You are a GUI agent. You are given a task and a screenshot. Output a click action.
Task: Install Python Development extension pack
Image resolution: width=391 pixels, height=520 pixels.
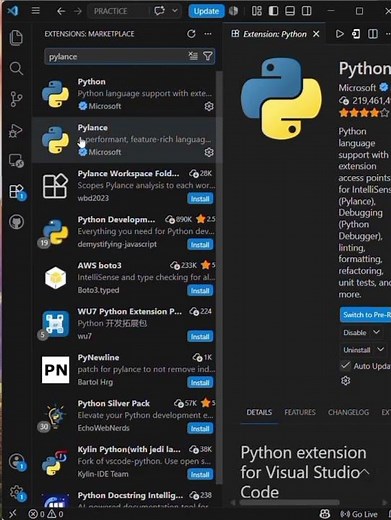click(x=200, y=245)
